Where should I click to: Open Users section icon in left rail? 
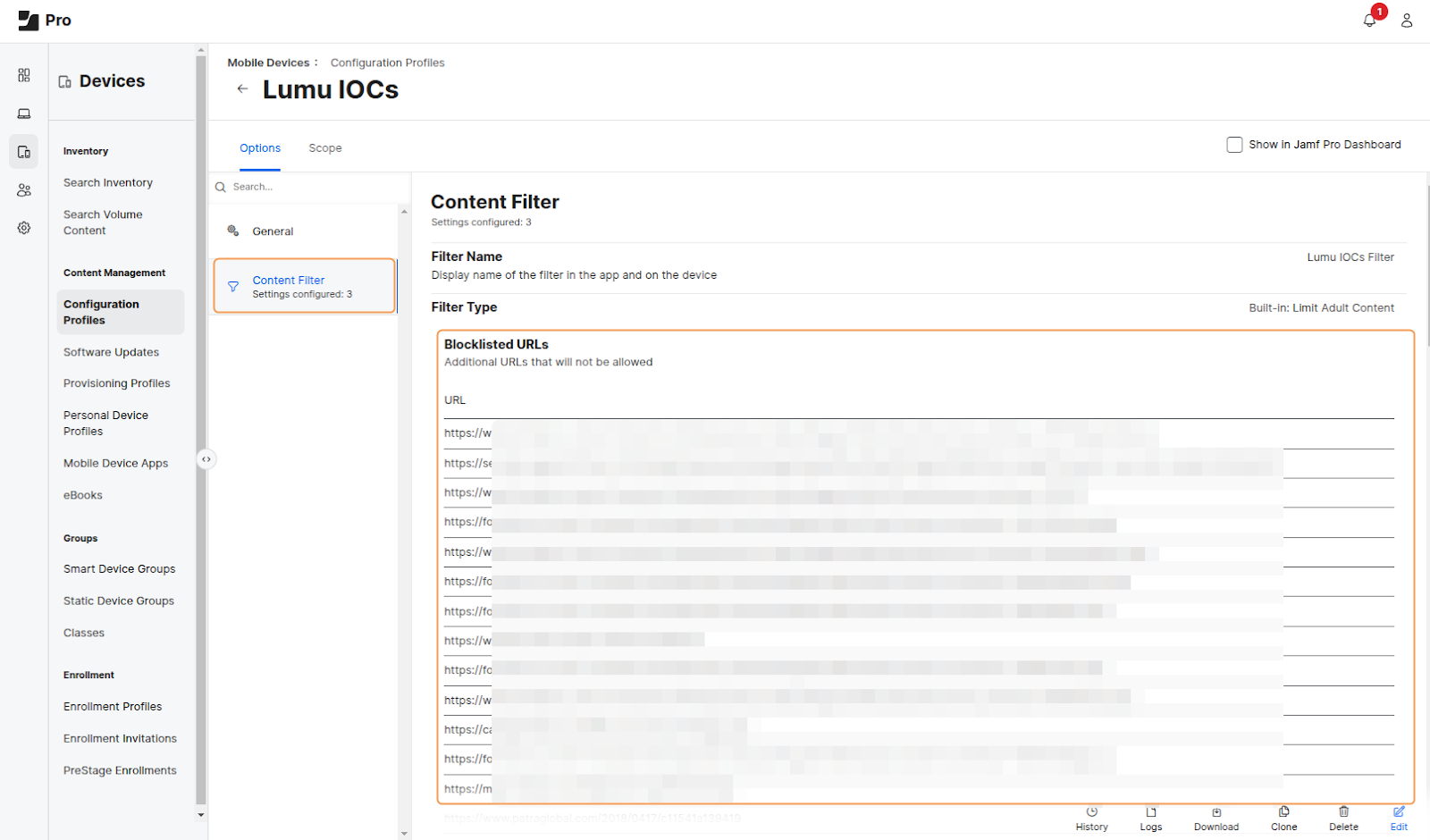tap(24, 190)
